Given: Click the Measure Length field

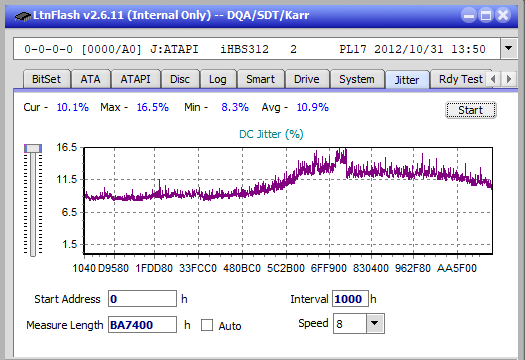Looking at the screenshot, I should tap(142, 325).
